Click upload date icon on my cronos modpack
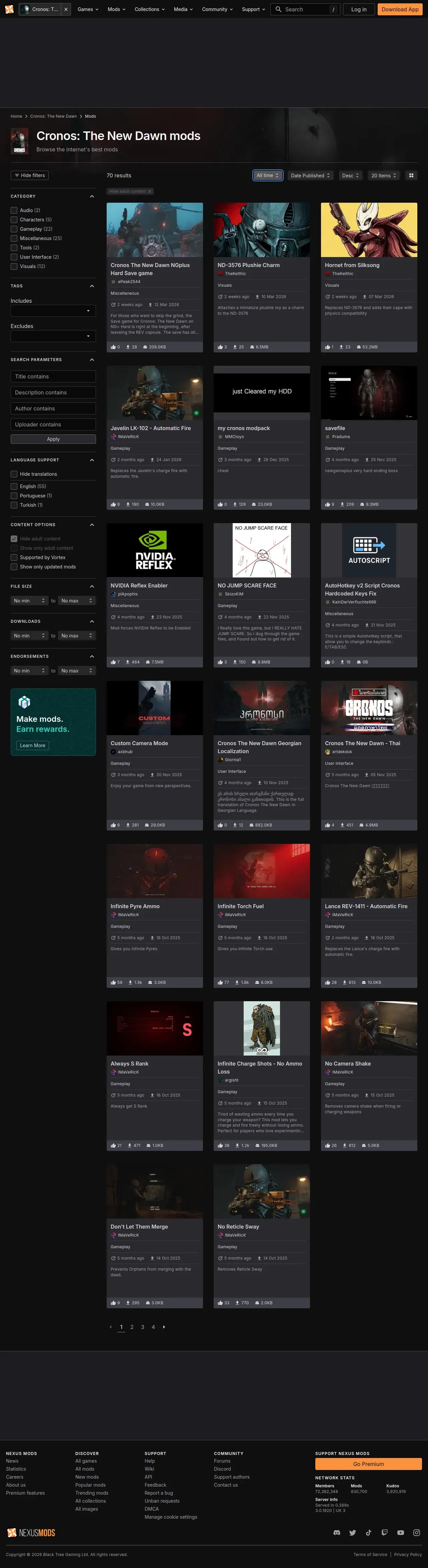The width and height of the screenshot is (428, 1568). [259, 459]
